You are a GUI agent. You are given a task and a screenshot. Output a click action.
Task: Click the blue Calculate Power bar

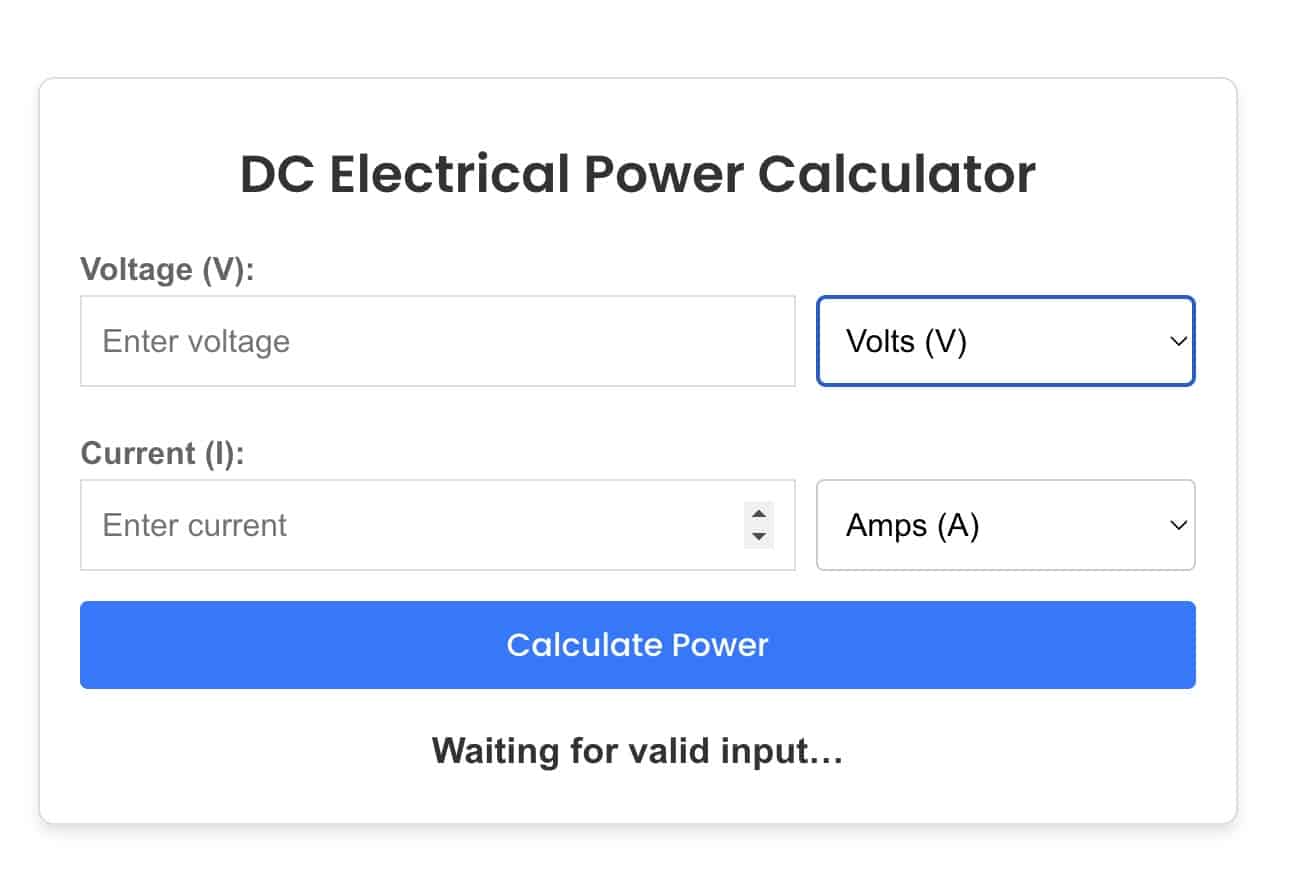pos(637,645)
